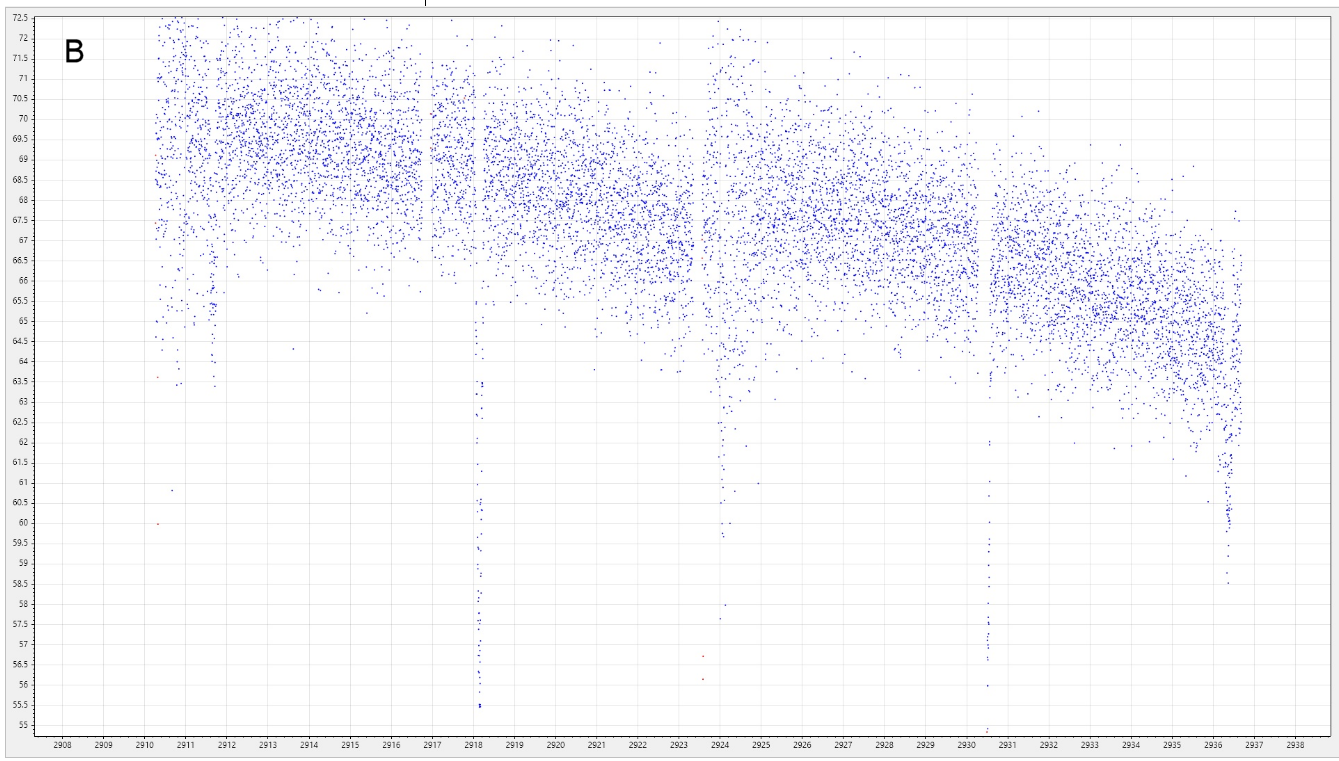The width and height of the screenshot is (1339, 761).
Task: Choose the 66.5 vertical axis tick
Action: (22, 260)
